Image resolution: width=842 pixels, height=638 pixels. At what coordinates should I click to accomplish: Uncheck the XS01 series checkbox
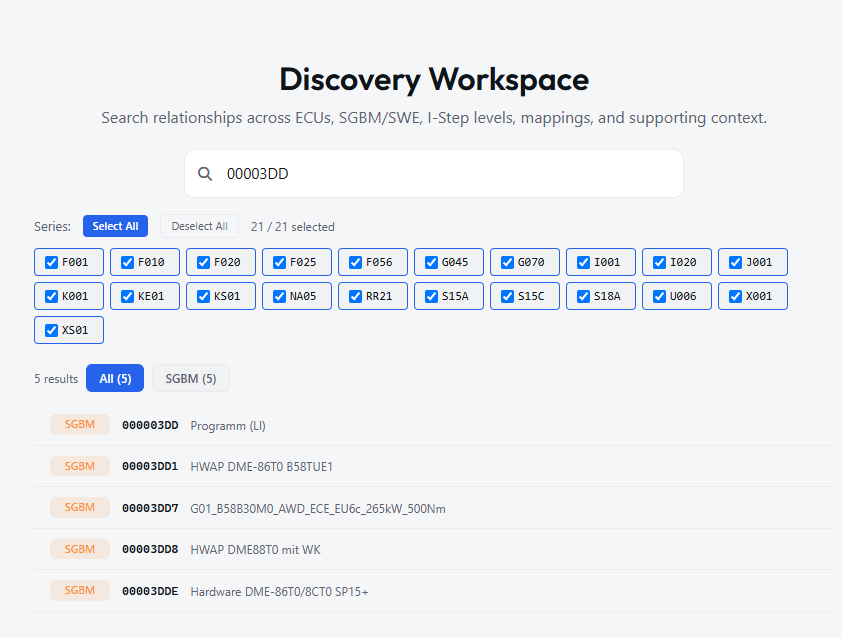(x=52, y=330)
